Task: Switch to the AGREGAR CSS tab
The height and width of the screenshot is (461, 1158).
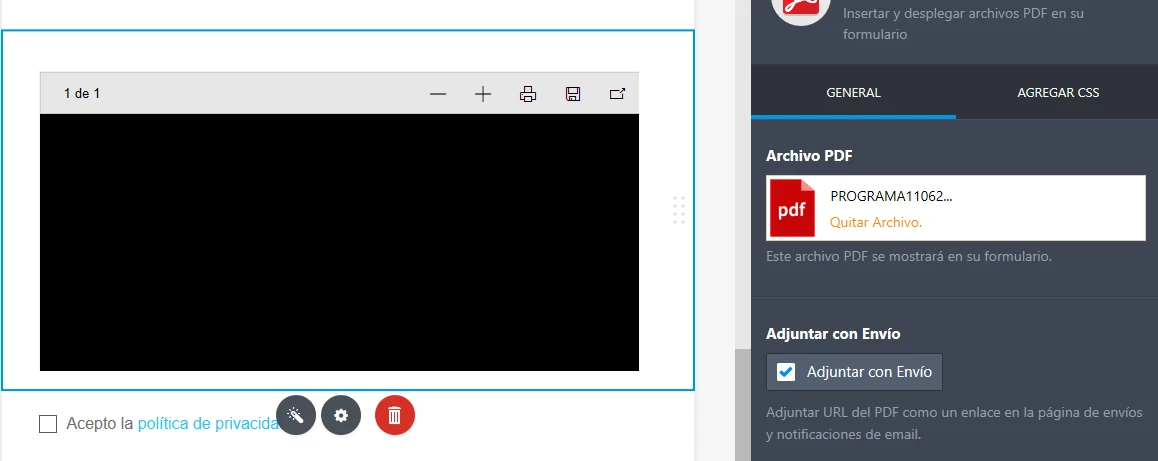Action: 1058,92
